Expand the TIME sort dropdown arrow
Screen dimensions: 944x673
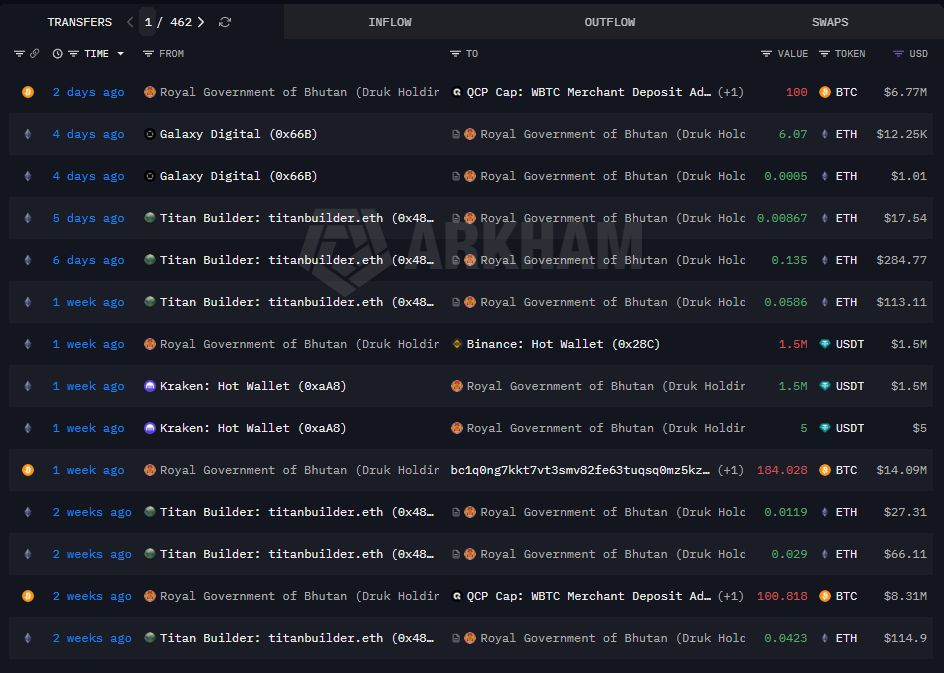[x=121, y=54]
